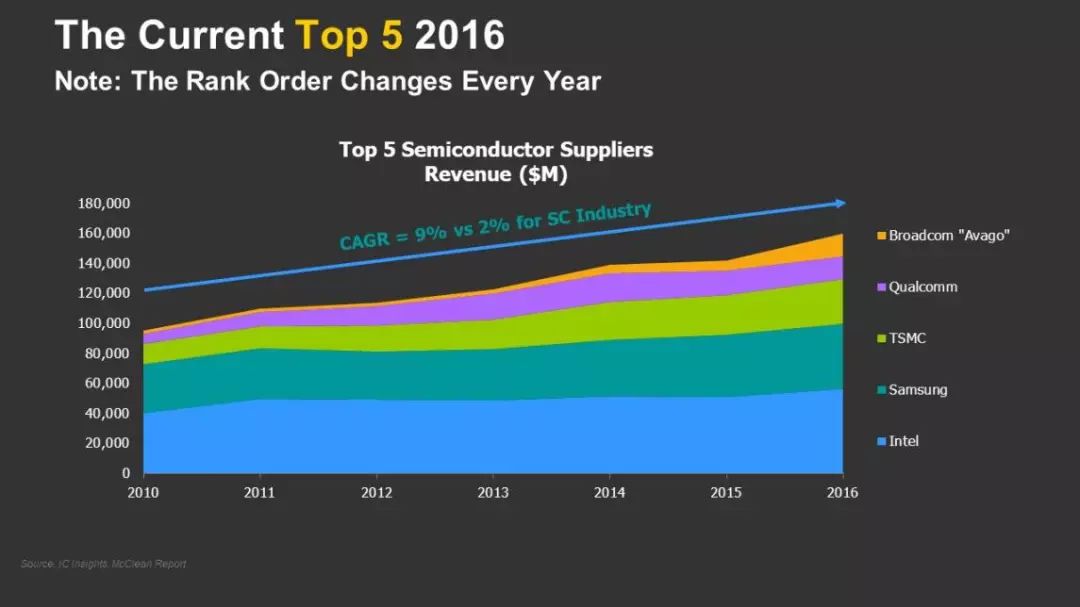Click the teal Samsung legend swatch
The width and height of the screenshot is (1080, 607).
click(x=881, y=390)
